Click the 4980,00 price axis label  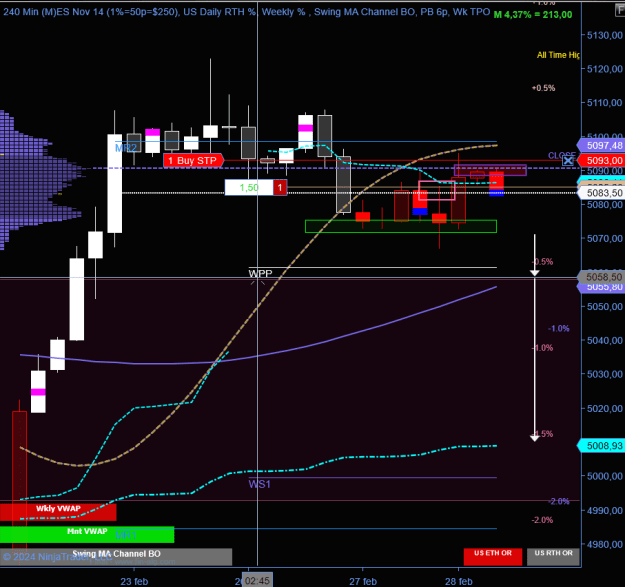(x=605, y=544)
